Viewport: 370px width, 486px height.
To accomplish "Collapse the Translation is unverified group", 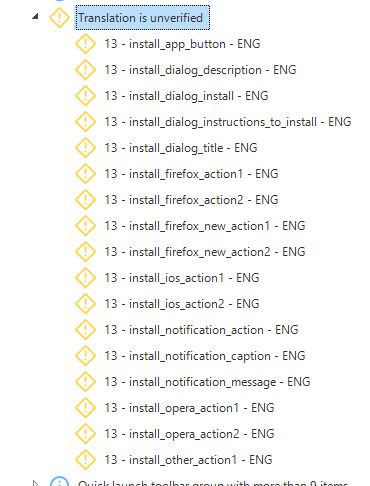I will click(x=35, y=16).
